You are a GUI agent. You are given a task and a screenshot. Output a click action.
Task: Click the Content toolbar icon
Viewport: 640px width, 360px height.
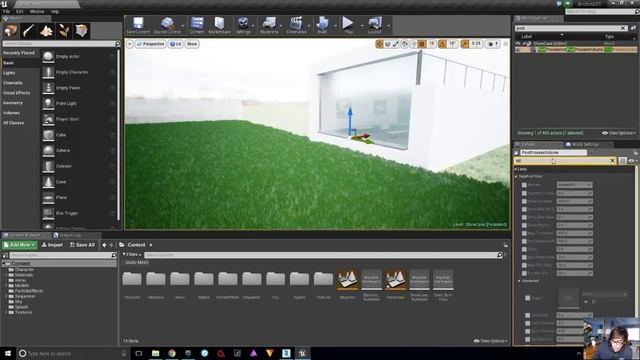coord(197,25)
